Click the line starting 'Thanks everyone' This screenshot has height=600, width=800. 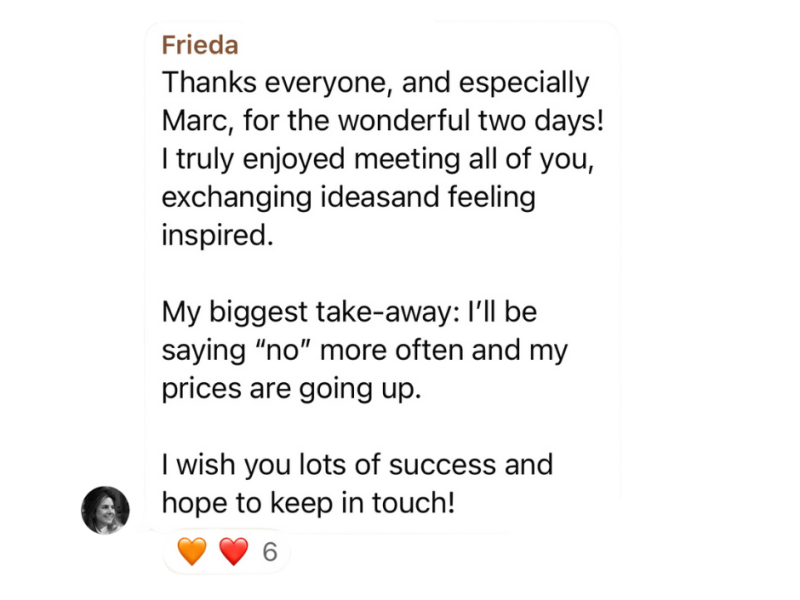[375, 83]
